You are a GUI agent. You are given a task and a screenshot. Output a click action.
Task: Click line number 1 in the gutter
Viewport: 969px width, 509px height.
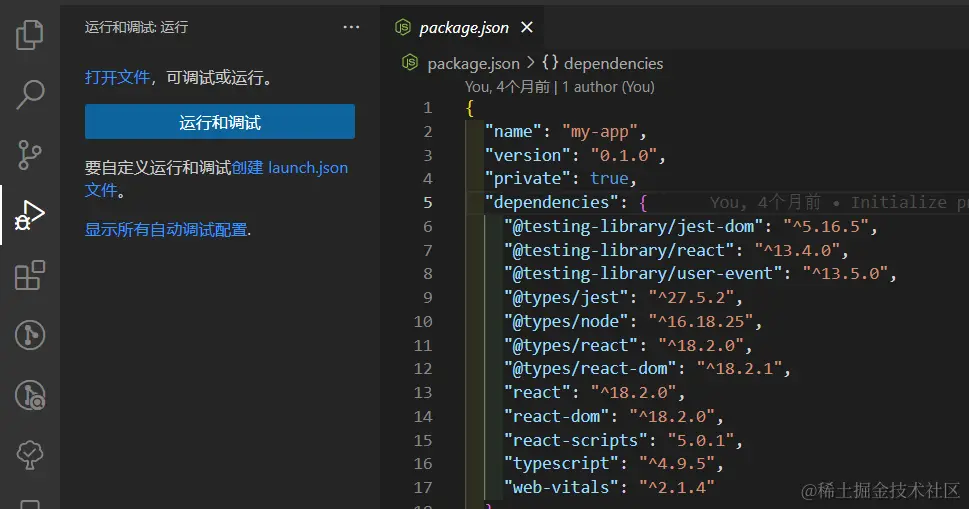(428, 108)
